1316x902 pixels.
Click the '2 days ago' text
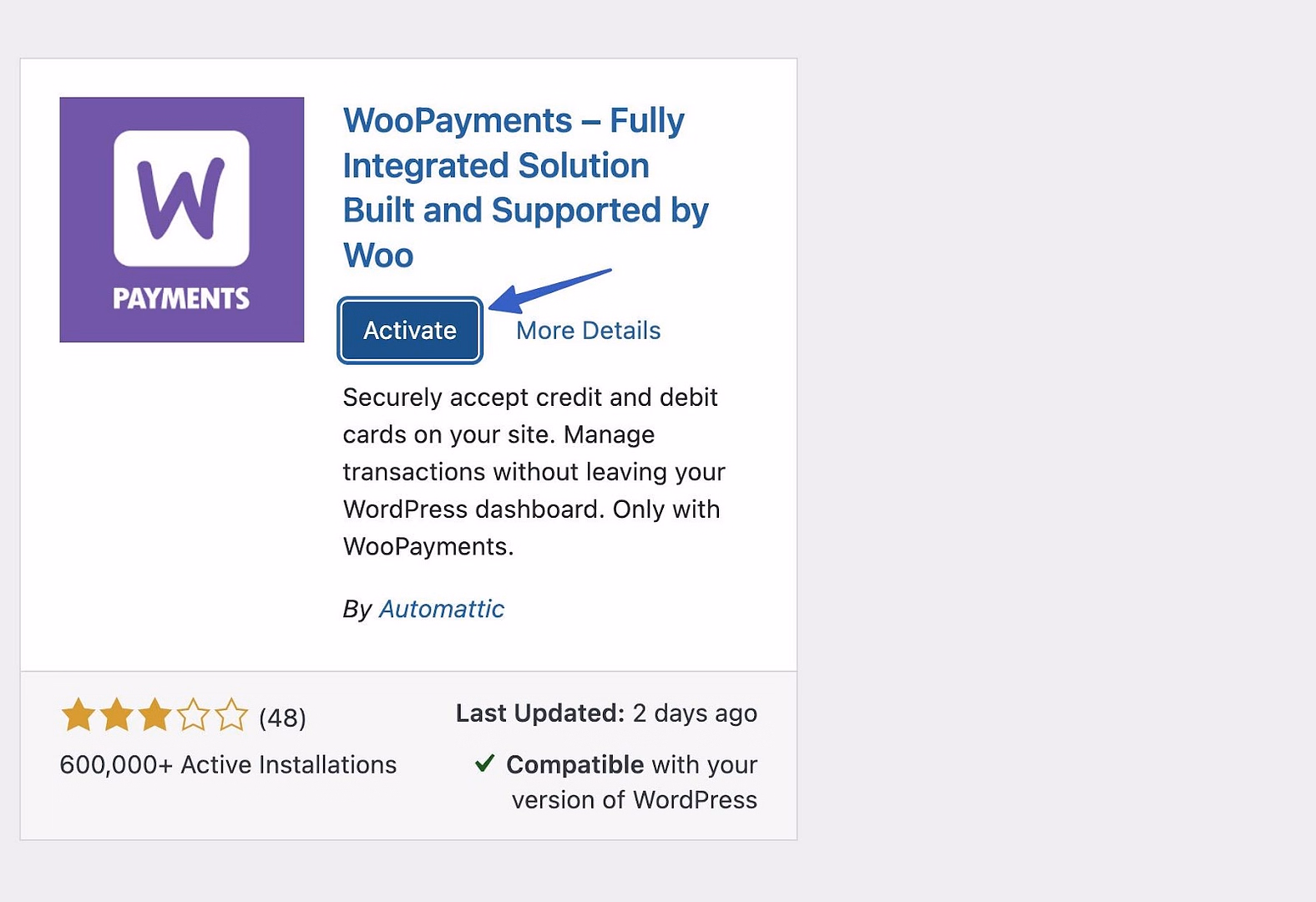point(695,713)
